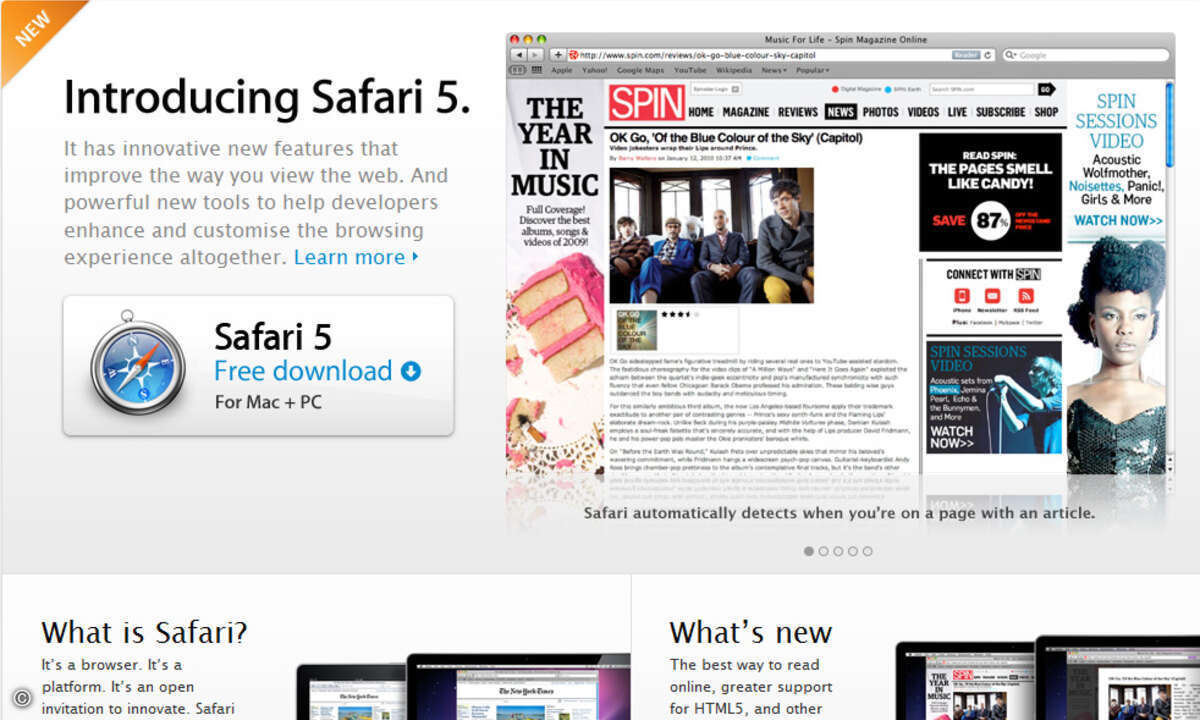This screenshot has height=720, width=1200.
Task: Go to SPIN MAGAZINE tab
Action: click(x=746, y=112)
